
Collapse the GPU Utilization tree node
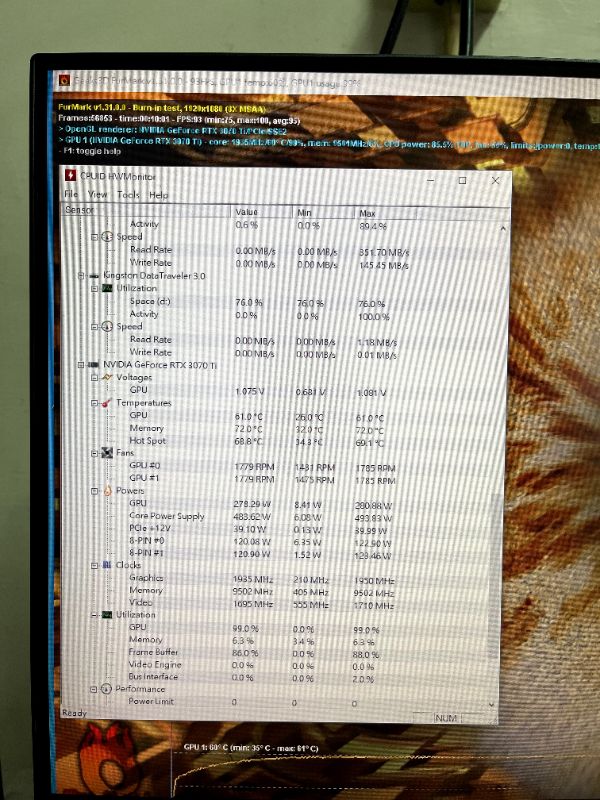(94, 615)
